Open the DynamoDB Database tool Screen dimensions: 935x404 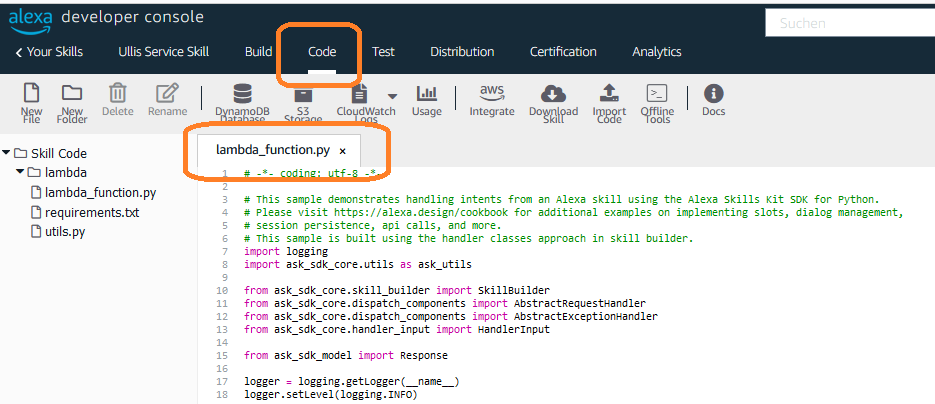point(242,94)
